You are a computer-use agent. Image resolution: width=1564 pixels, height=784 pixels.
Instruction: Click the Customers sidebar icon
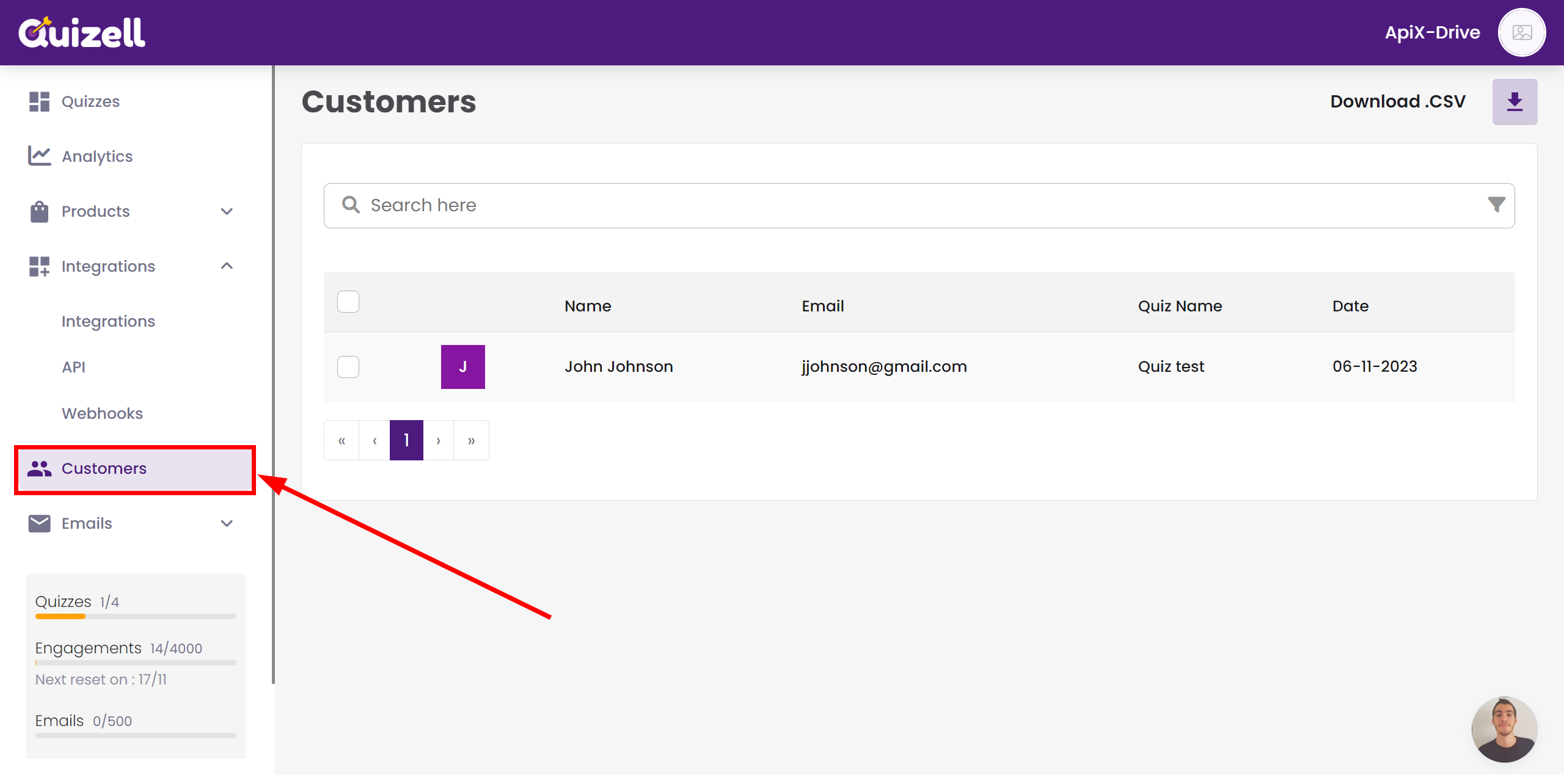tap(39, 469)
